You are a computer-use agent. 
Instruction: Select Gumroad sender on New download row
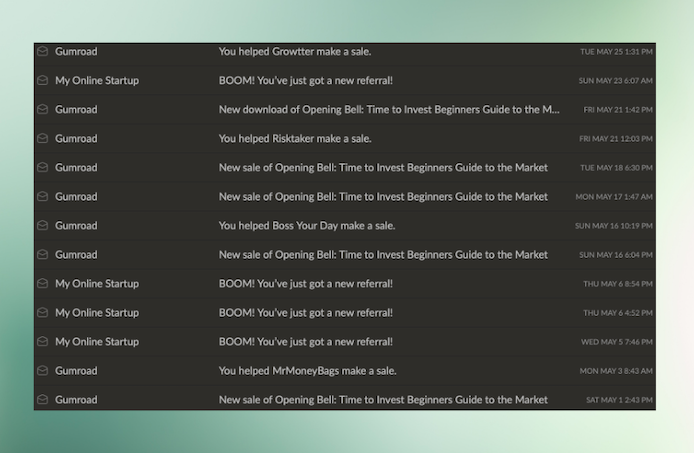pyautogui.click(x=76, y=110)
